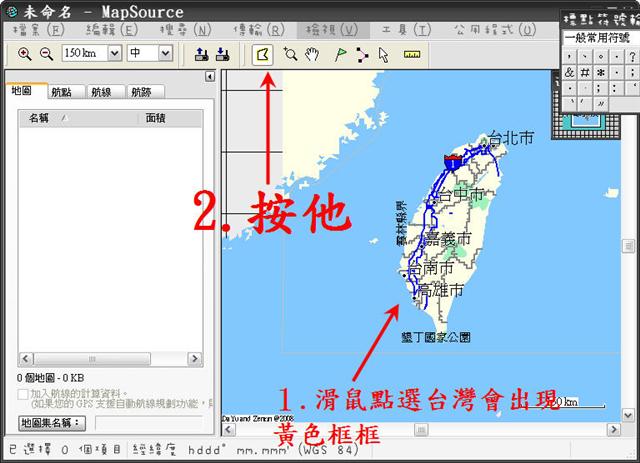The image size is (640, 463).
Task: Select the Route tool
Action: 362,55
